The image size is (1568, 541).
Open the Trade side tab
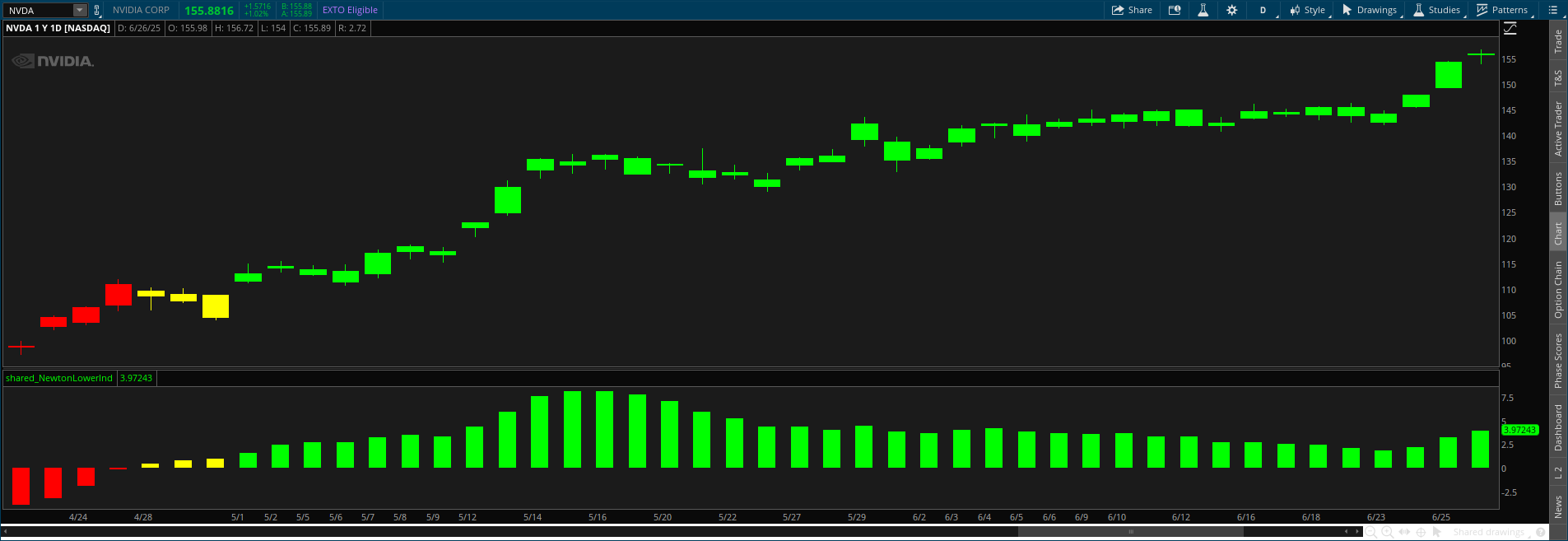tap(1557, 42)
